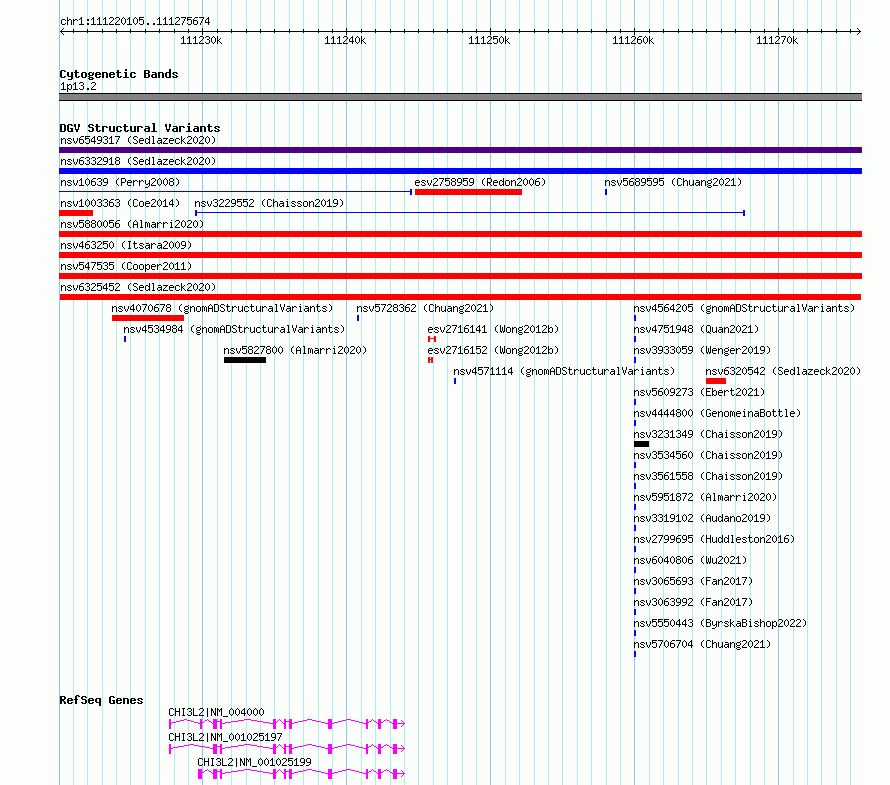Select the red nsv6320542 variant bar
Viewport: 890px width, 785px height.
pos(716,381)
